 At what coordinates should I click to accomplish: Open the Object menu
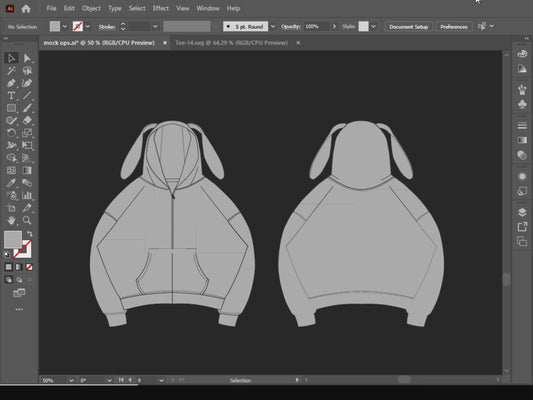point(91,8)
